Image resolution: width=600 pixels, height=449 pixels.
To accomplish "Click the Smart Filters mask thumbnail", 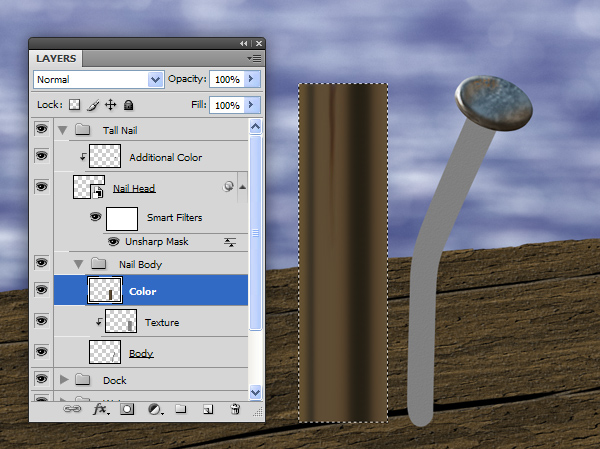I will pos(122,219).
